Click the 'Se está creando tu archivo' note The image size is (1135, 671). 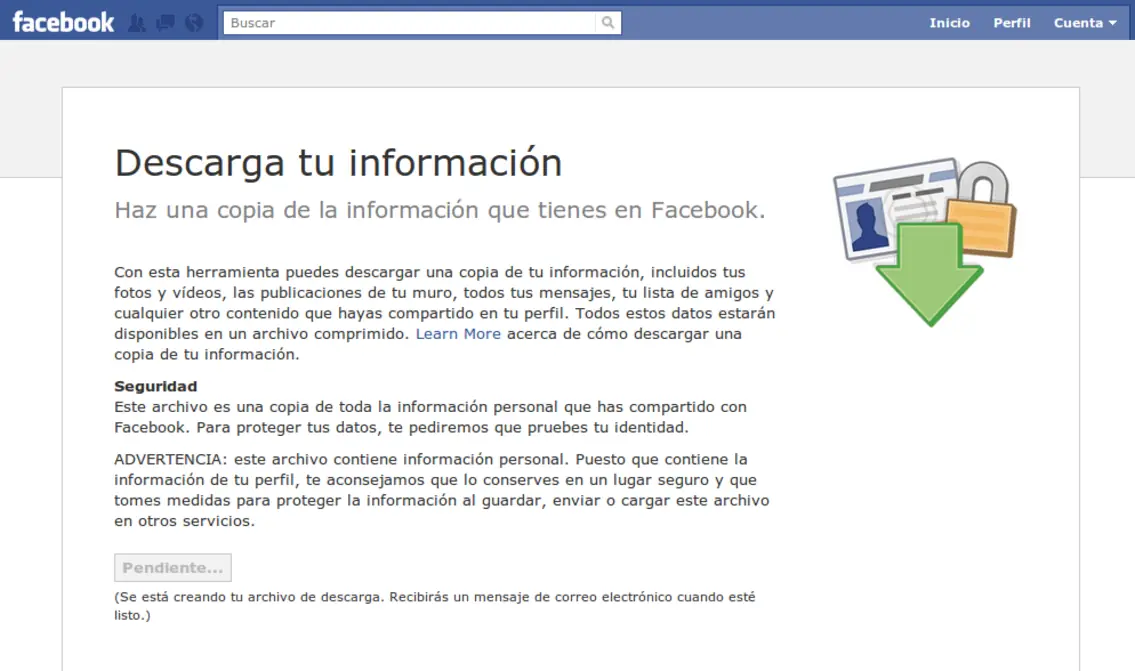[434, 606]
